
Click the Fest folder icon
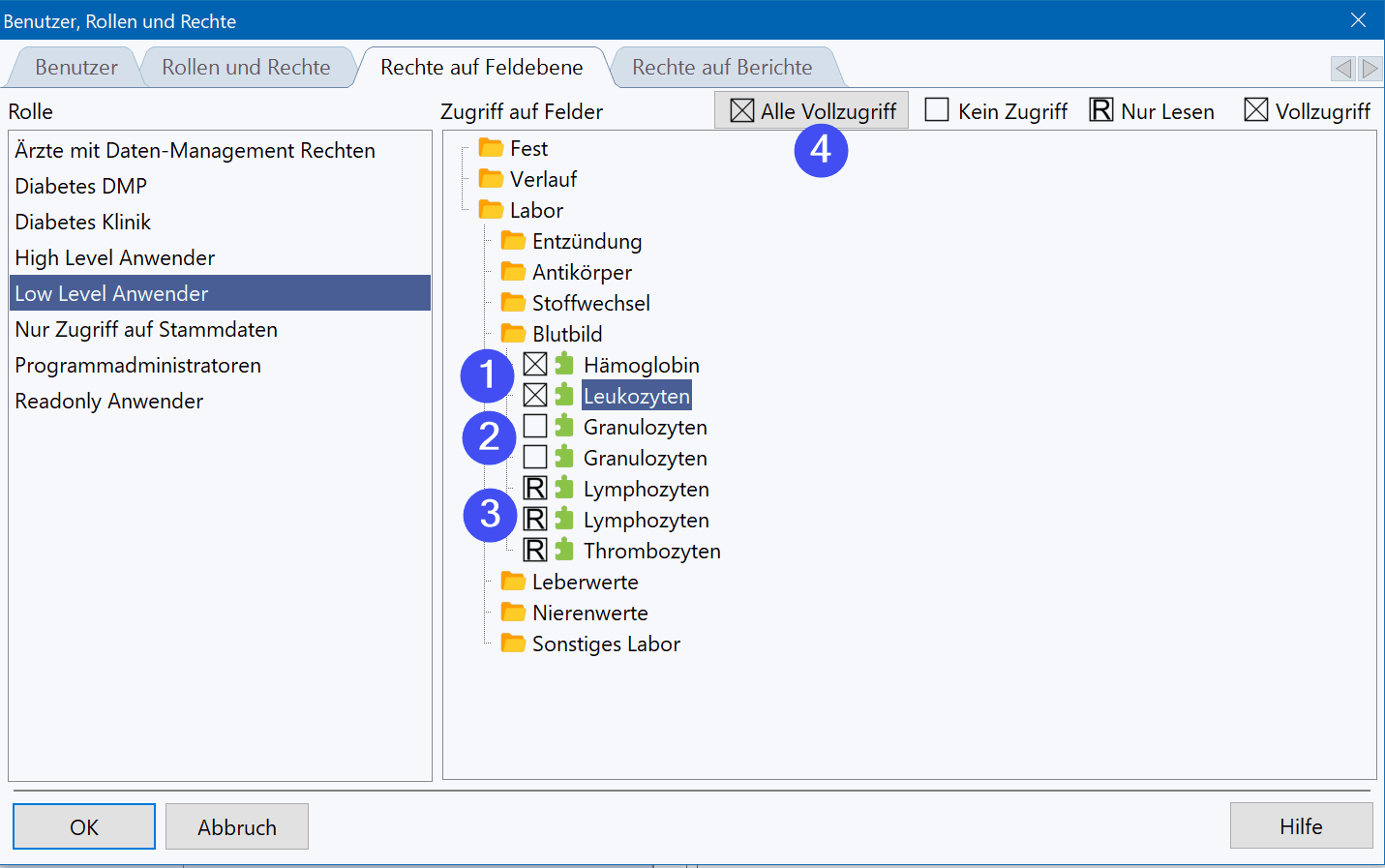(492, 148)
